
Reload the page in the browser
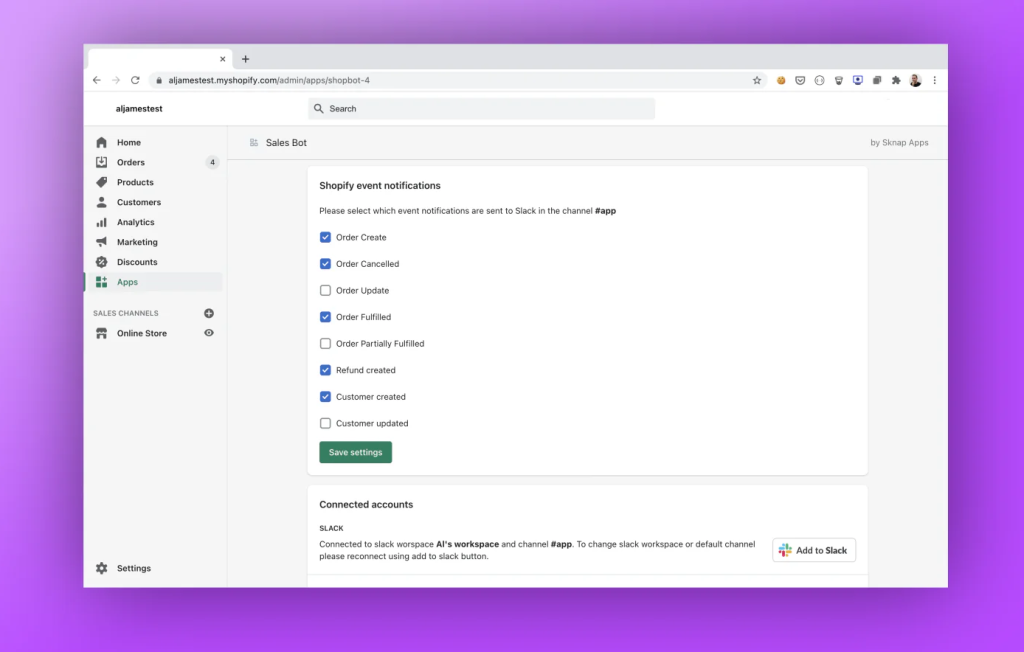tap(135, 80)
